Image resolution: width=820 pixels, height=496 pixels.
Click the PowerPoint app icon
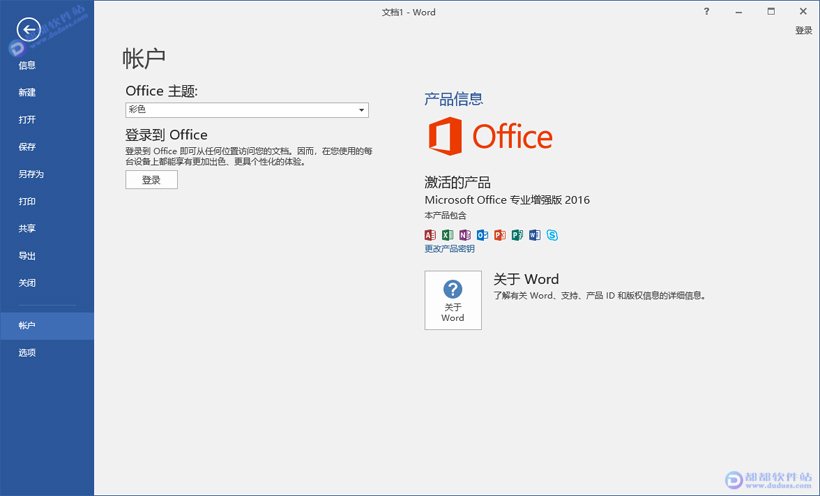(x=500, y=235)
